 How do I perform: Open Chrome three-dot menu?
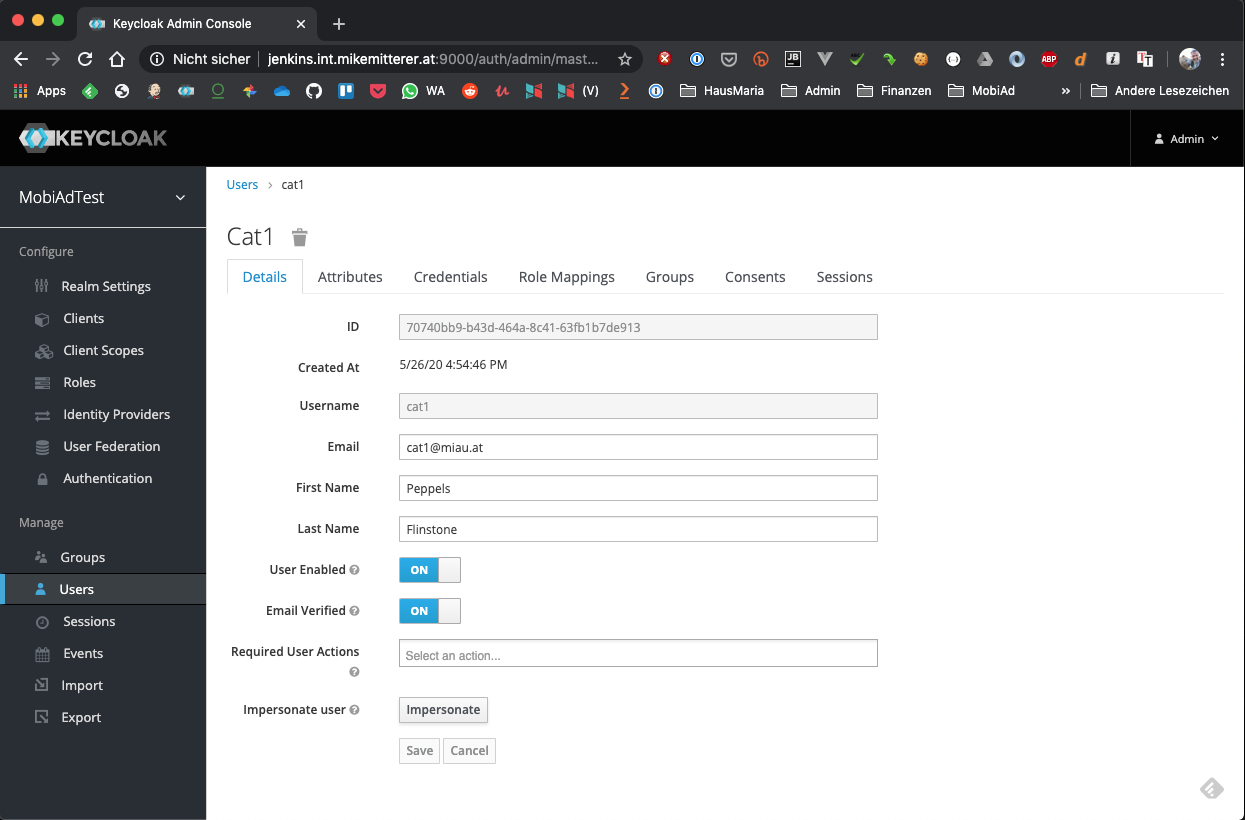point(1222,59)
